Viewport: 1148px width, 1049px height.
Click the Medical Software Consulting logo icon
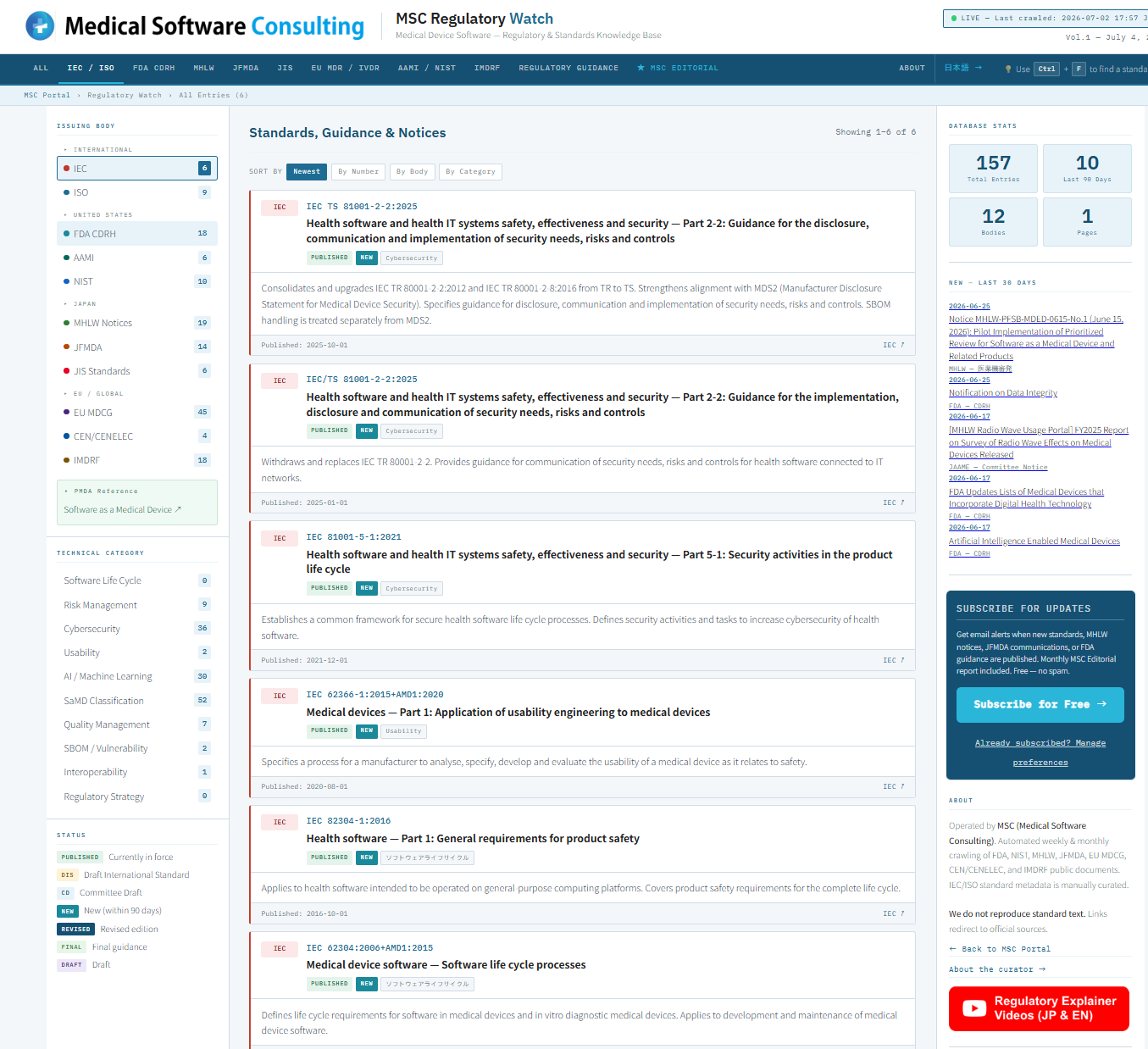(40, 26)
